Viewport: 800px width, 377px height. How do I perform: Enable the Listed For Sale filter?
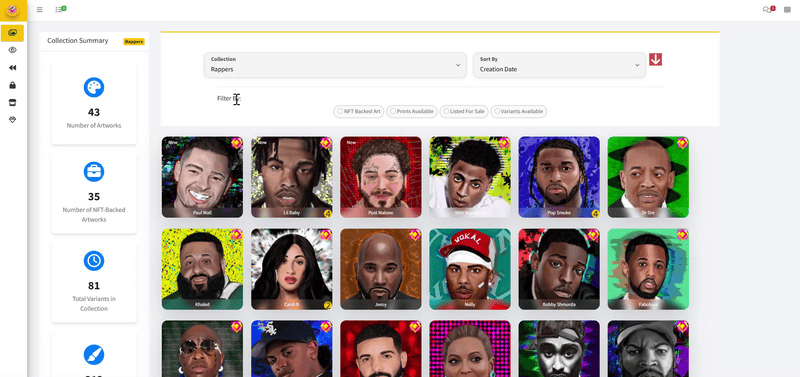point(464,111)
